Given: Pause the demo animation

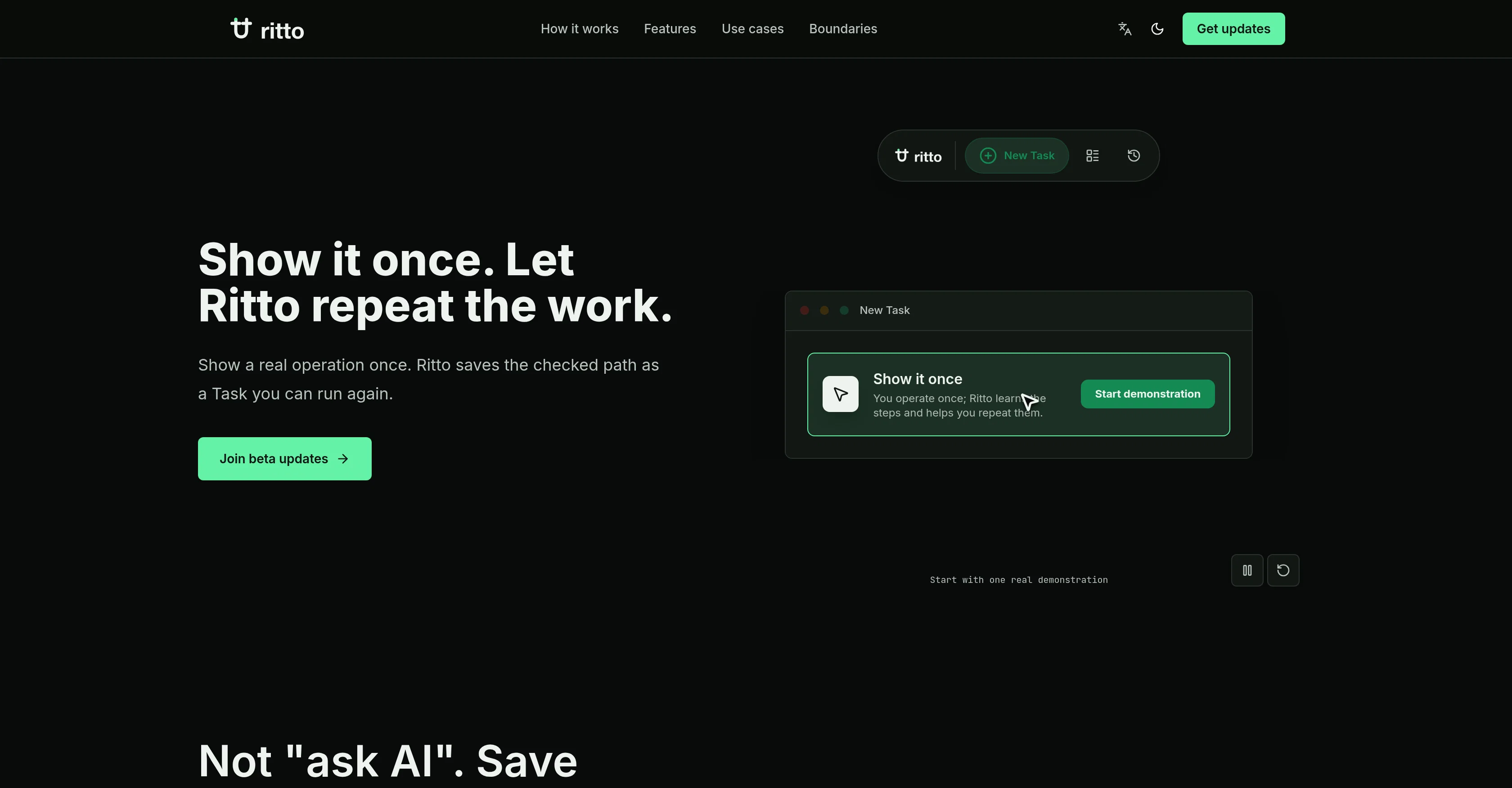Looking at the screenshot, I should (1247, 570).
